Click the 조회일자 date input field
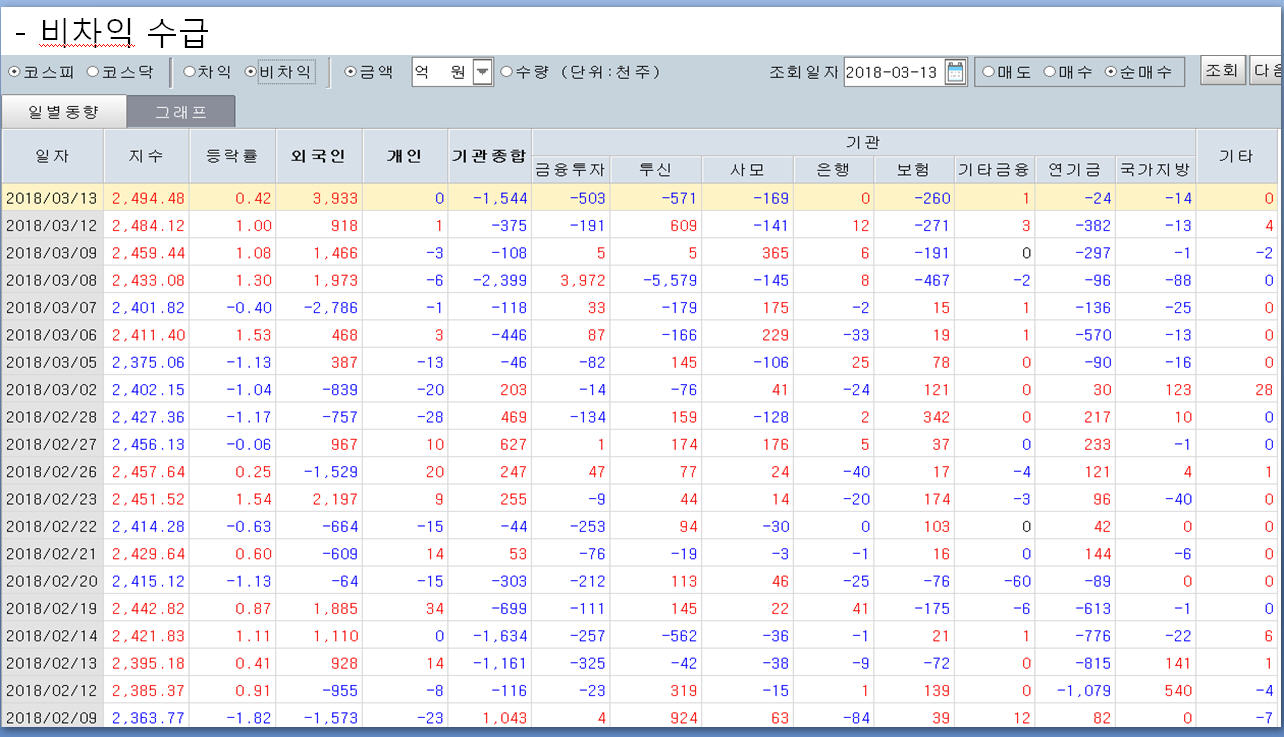 point(892,72)
